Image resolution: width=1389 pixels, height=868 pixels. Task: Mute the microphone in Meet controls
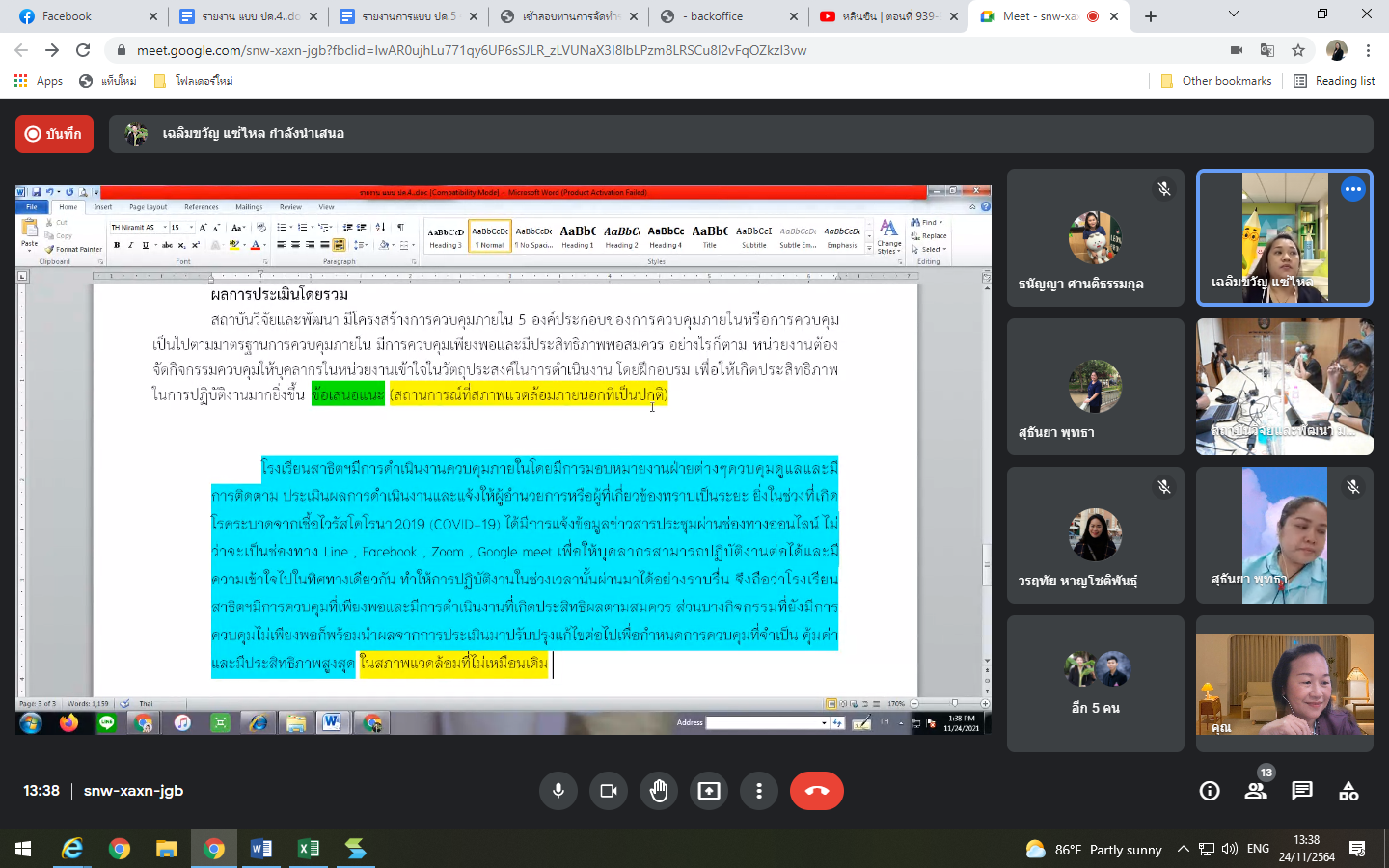558,791
